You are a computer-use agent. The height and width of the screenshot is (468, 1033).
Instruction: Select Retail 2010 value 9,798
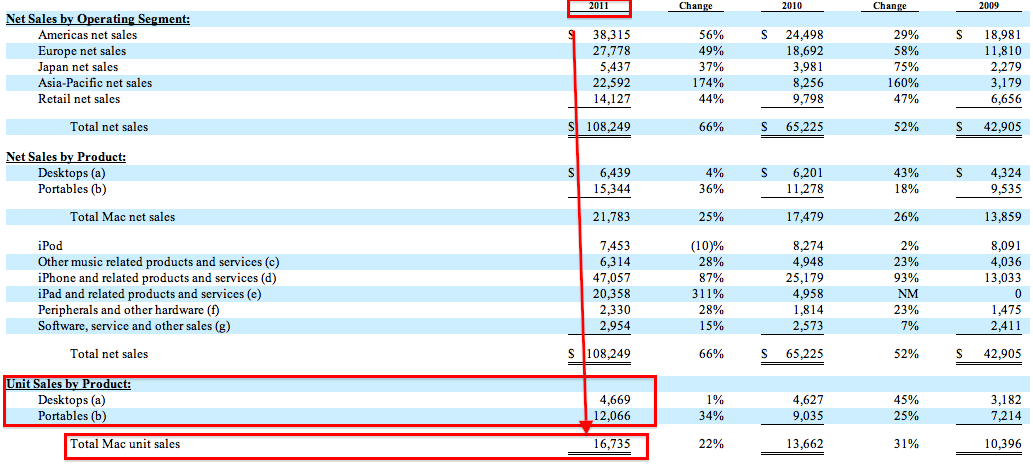(806, 99)
